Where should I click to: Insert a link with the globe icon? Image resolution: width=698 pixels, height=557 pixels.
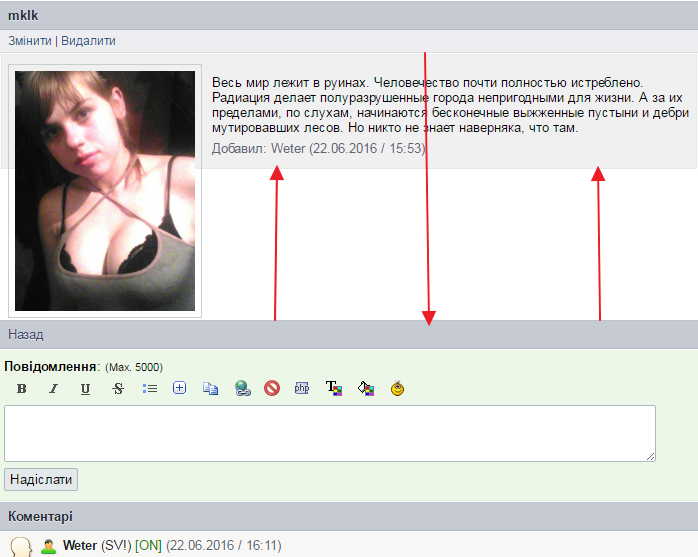tap(243, 389)
